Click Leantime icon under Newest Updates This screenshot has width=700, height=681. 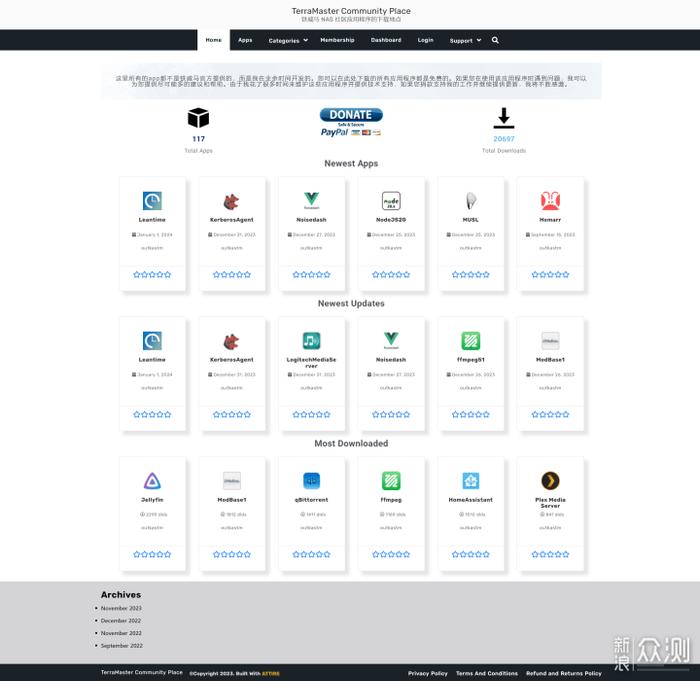152,341
